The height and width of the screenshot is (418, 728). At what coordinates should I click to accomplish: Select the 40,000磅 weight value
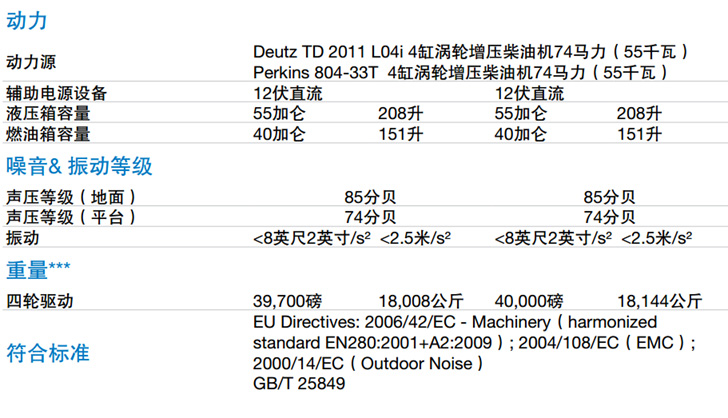pyautogui.click(x=530, y=300)
